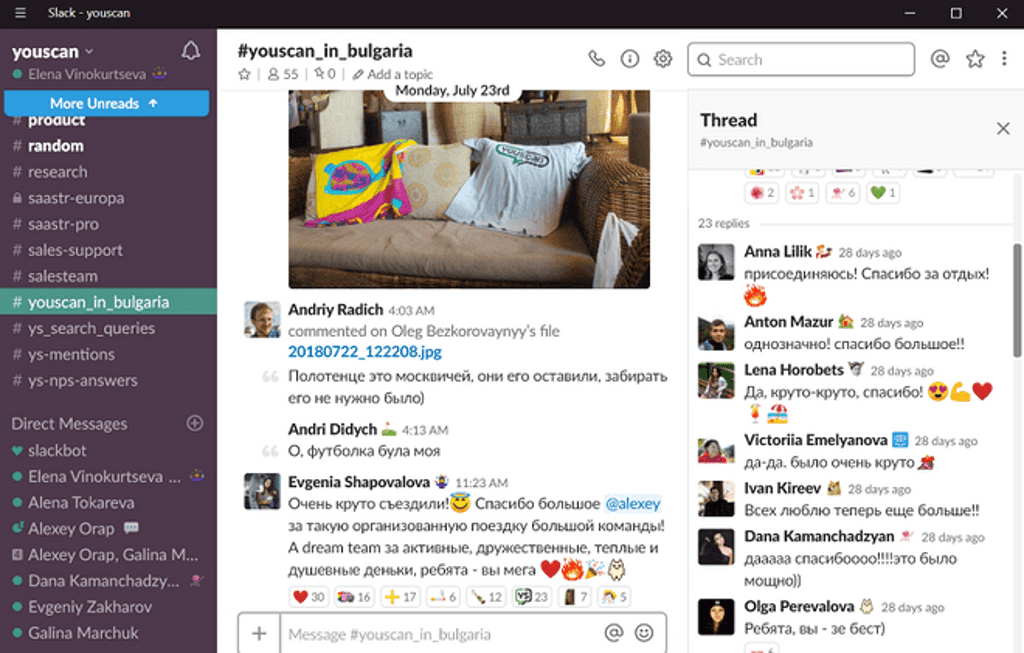This screenshot has width=1024, height=653.
Task: Toggle reaction with 16 count
Action: pyautogui.click(x=353, y=597)
